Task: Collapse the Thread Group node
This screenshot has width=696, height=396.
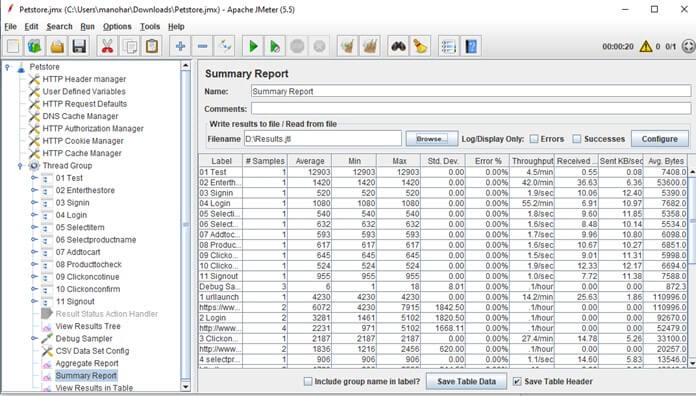Action: click(x=20, y=166)
